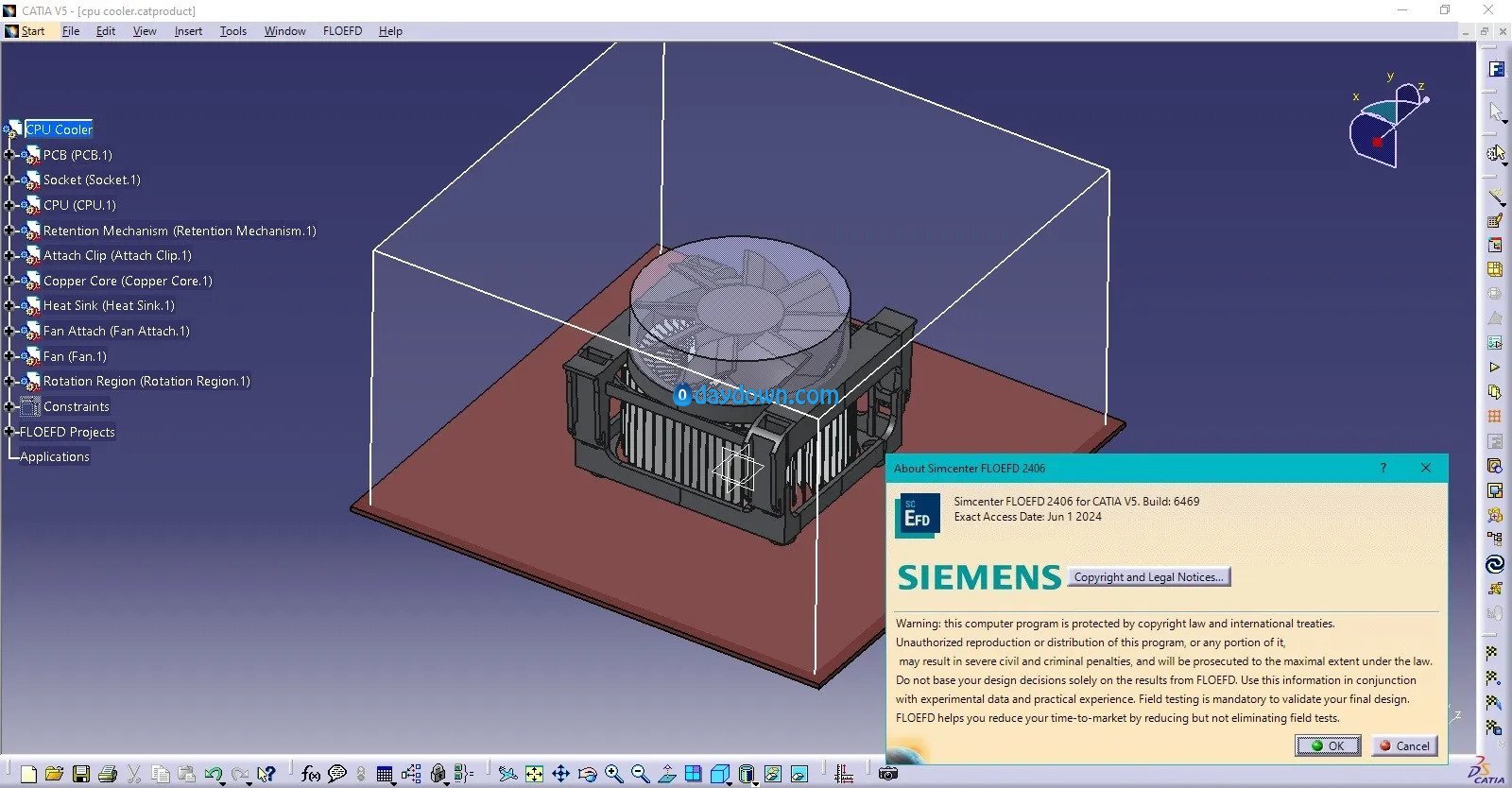Click the Copy icon
1512x788 pixels.
point(161,774)
